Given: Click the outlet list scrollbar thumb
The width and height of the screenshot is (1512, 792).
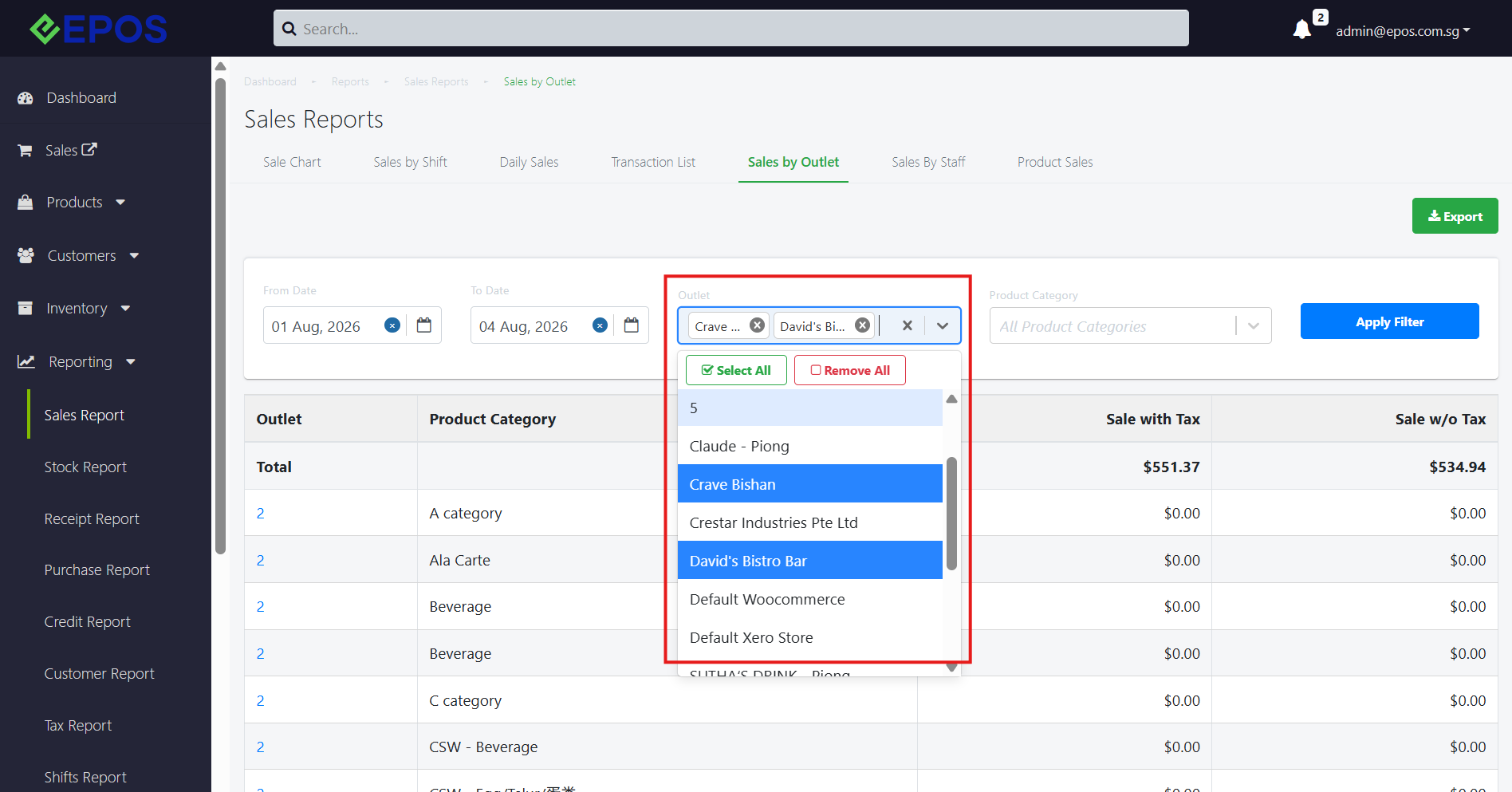Looking at the screenshot, I should pyautogui.click(x=951, y=514).
